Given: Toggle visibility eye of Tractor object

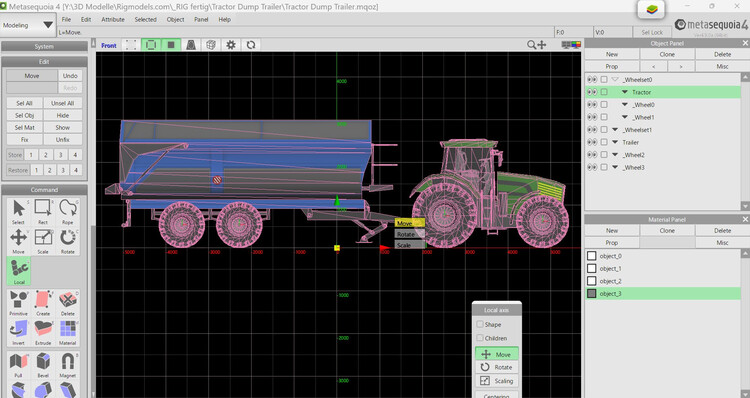Looking at the screenshot, I should (592, 92).
